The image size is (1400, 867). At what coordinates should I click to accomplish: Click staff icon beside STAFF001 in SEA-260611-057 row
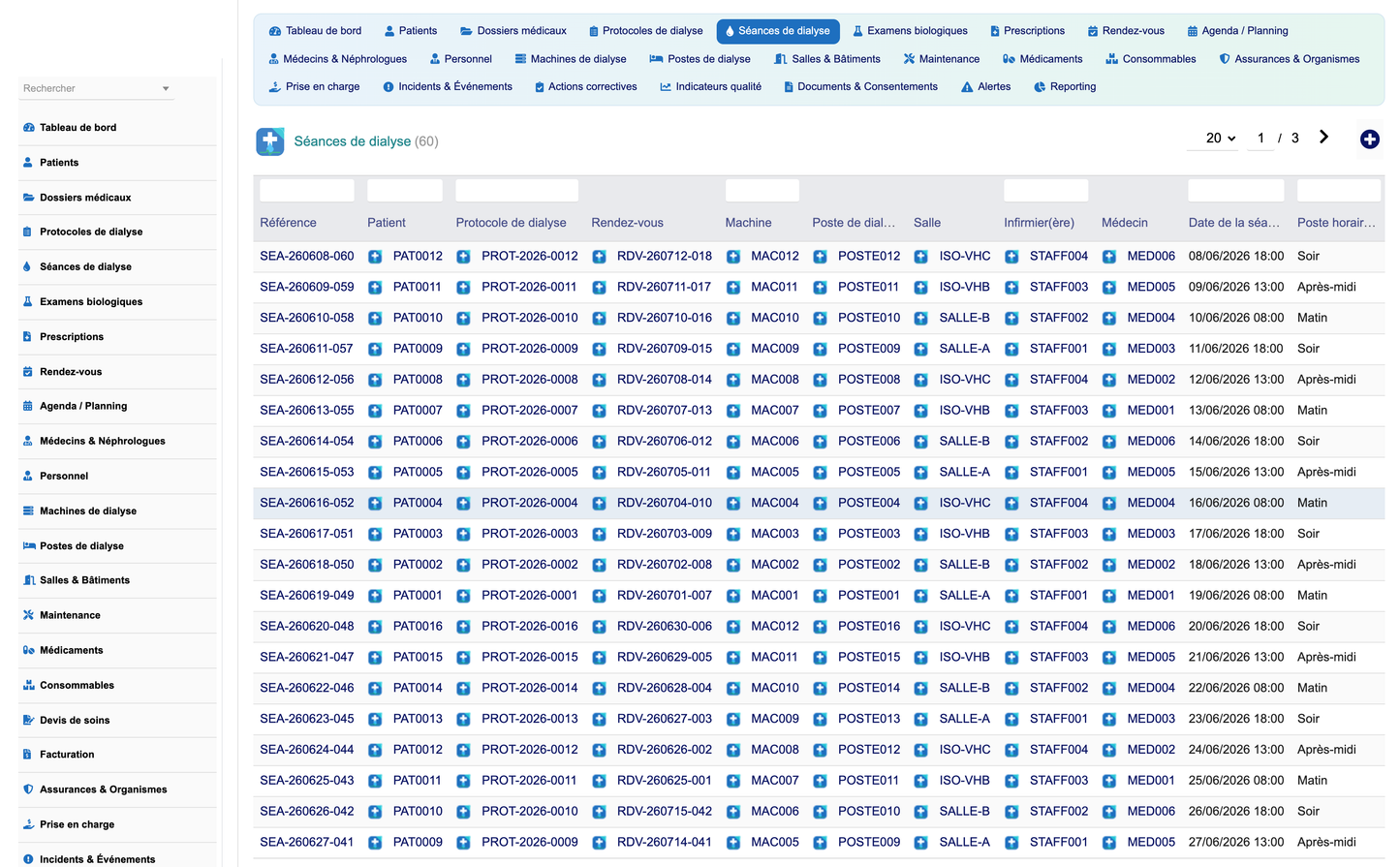point(1011,349)
